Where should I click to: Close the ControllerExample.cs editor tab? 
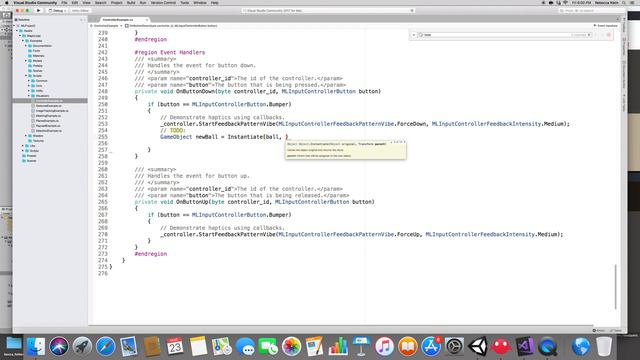(x=147, y=19)
